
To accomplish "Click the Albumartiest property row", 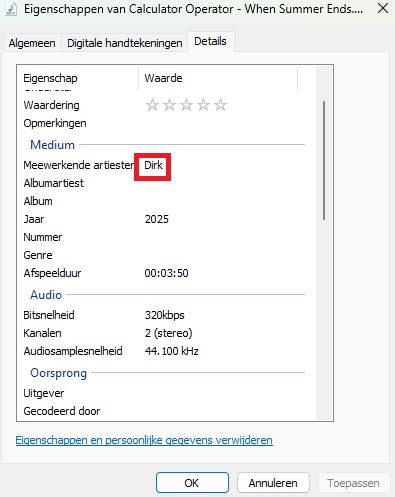I will coord(164,183).
